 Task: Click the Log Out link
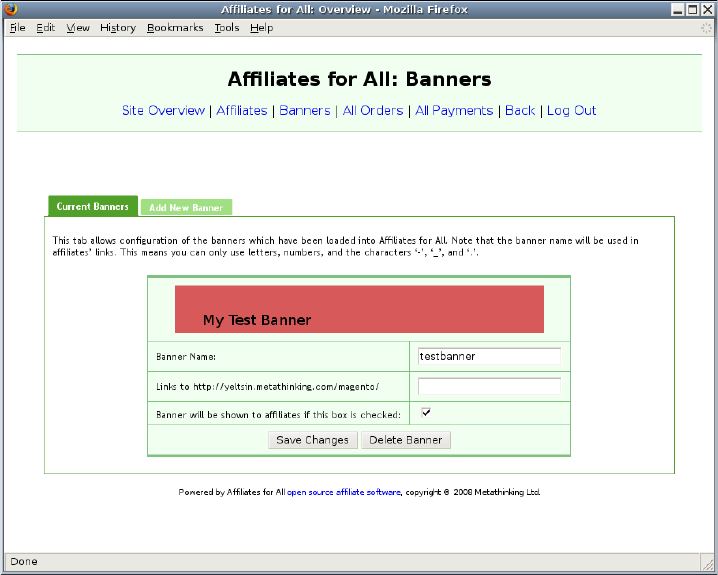pos(571,110)
